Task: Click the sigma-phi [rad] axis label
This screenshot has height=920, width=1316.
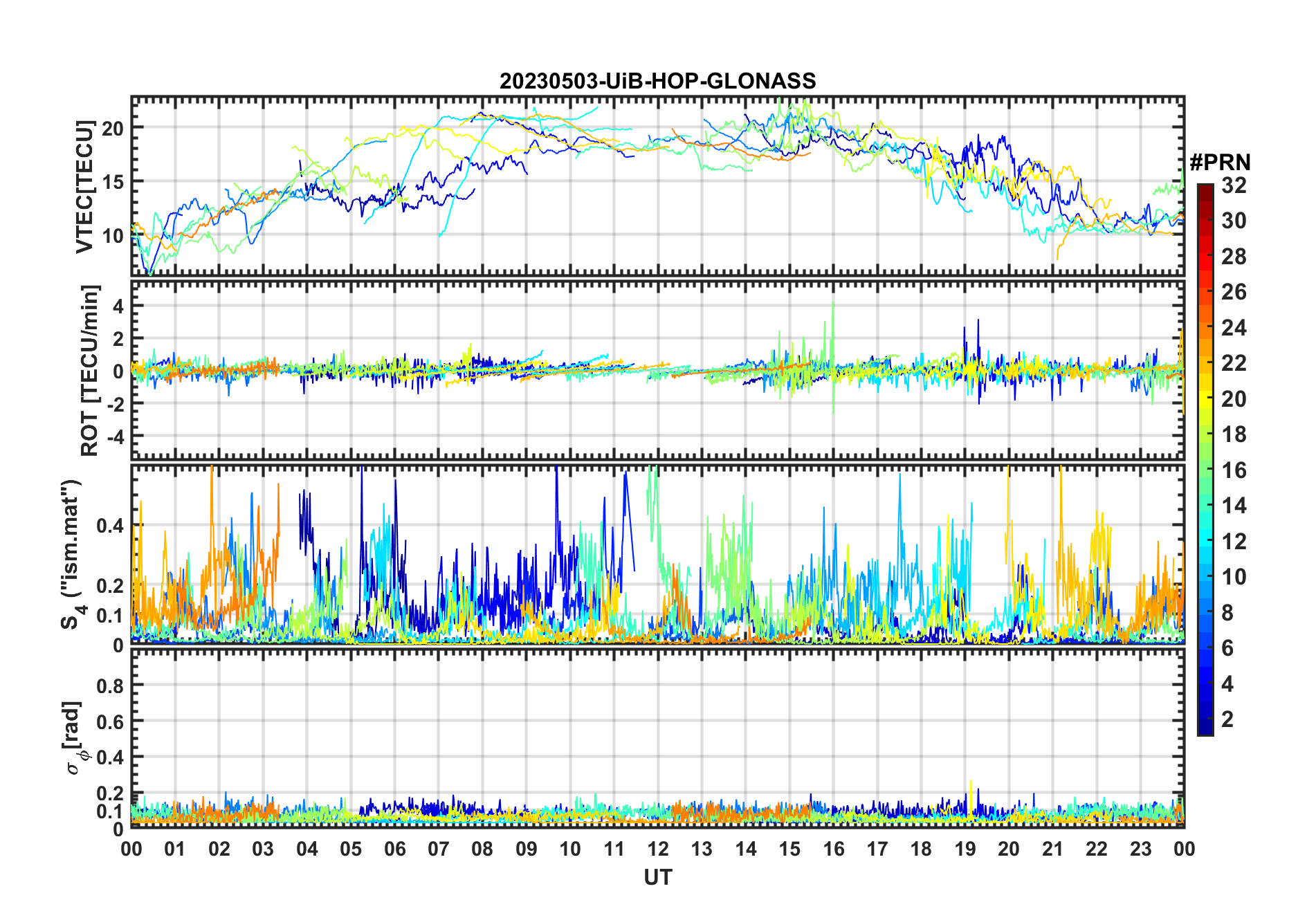Action: pos(75,738)
